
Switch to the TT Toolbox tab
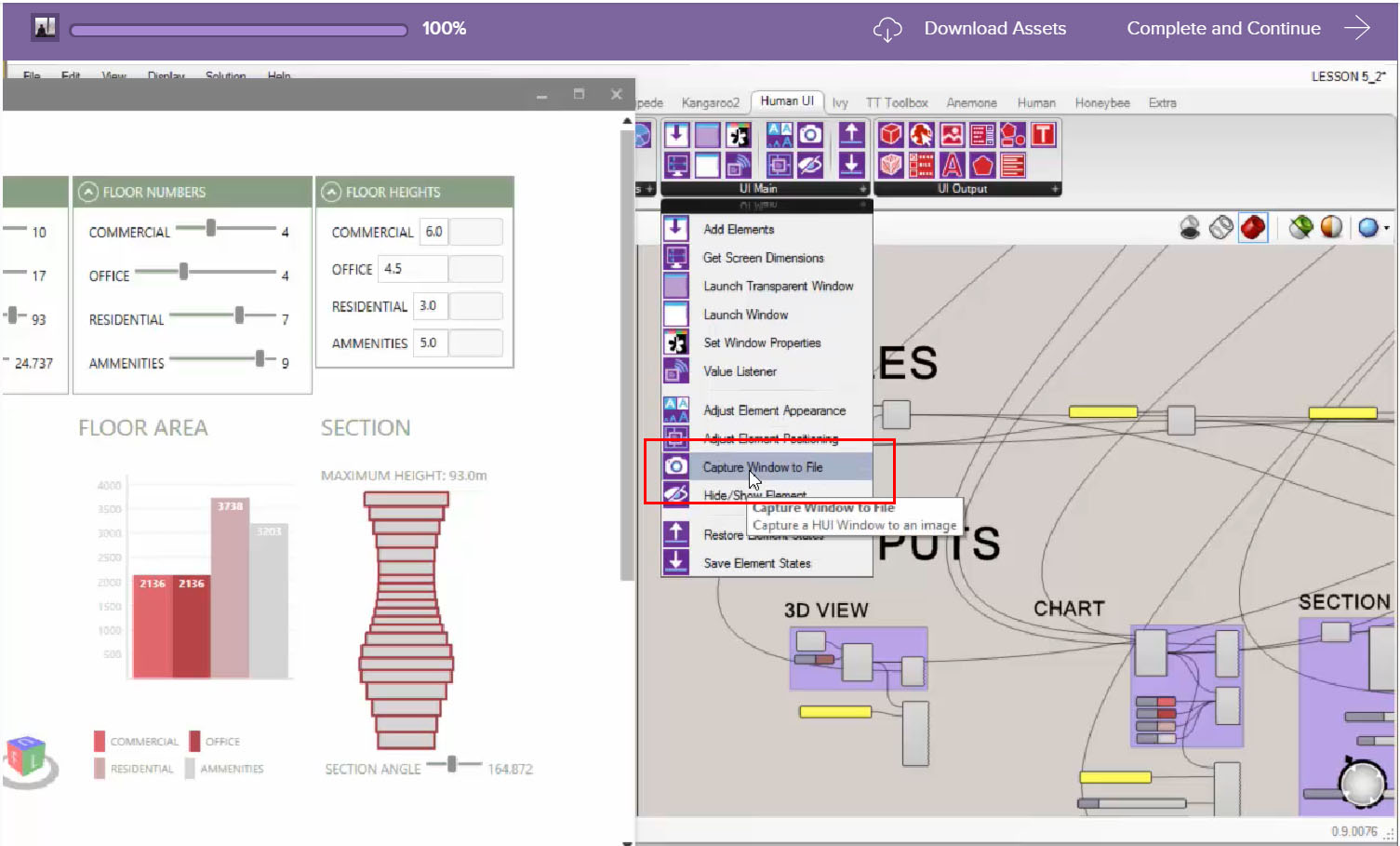897,102
